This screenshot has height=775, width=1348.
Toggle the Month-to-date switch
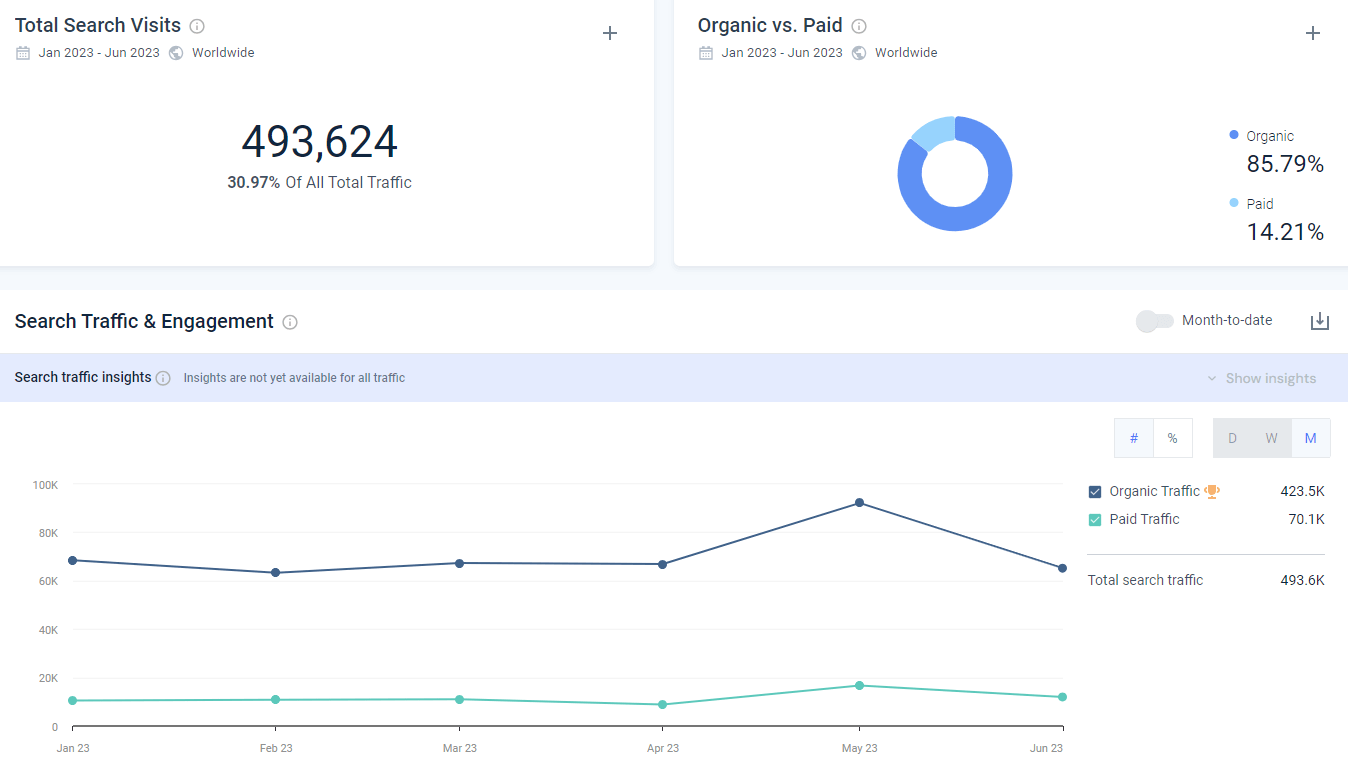1155,321
